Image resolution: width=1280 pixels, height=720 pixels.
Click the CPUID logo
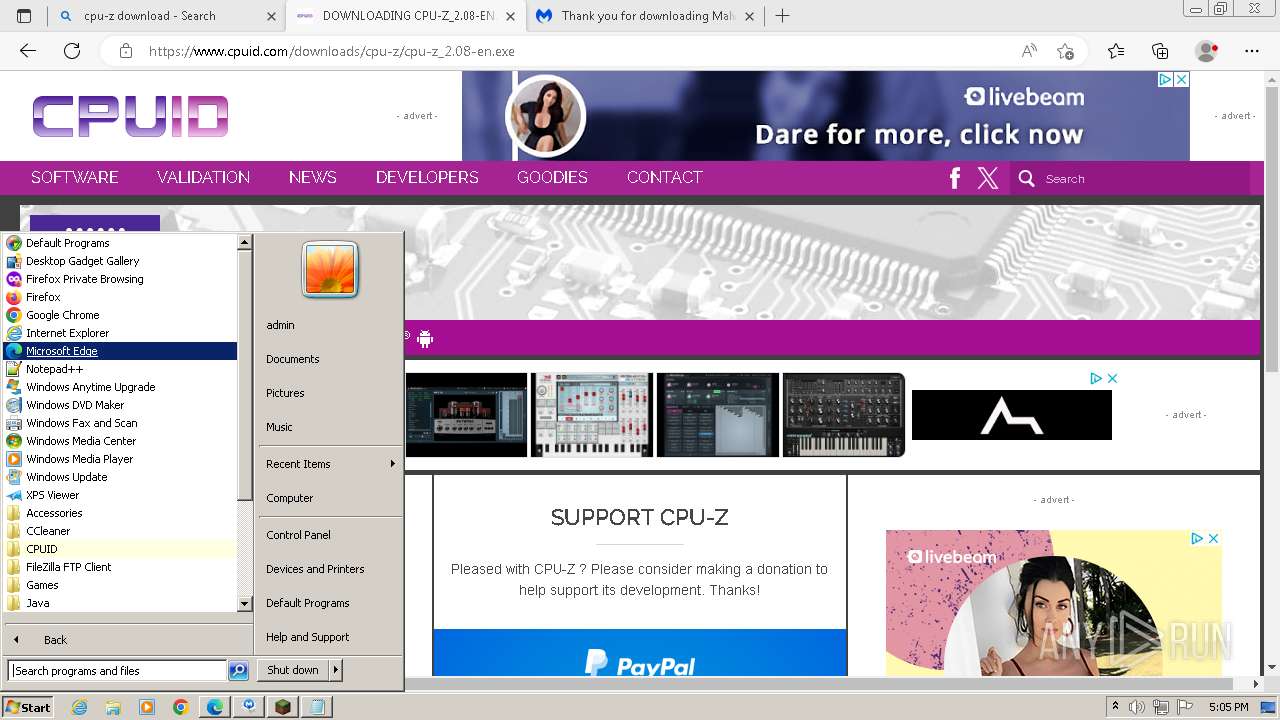pyautogui.click(x=130, y=117)
